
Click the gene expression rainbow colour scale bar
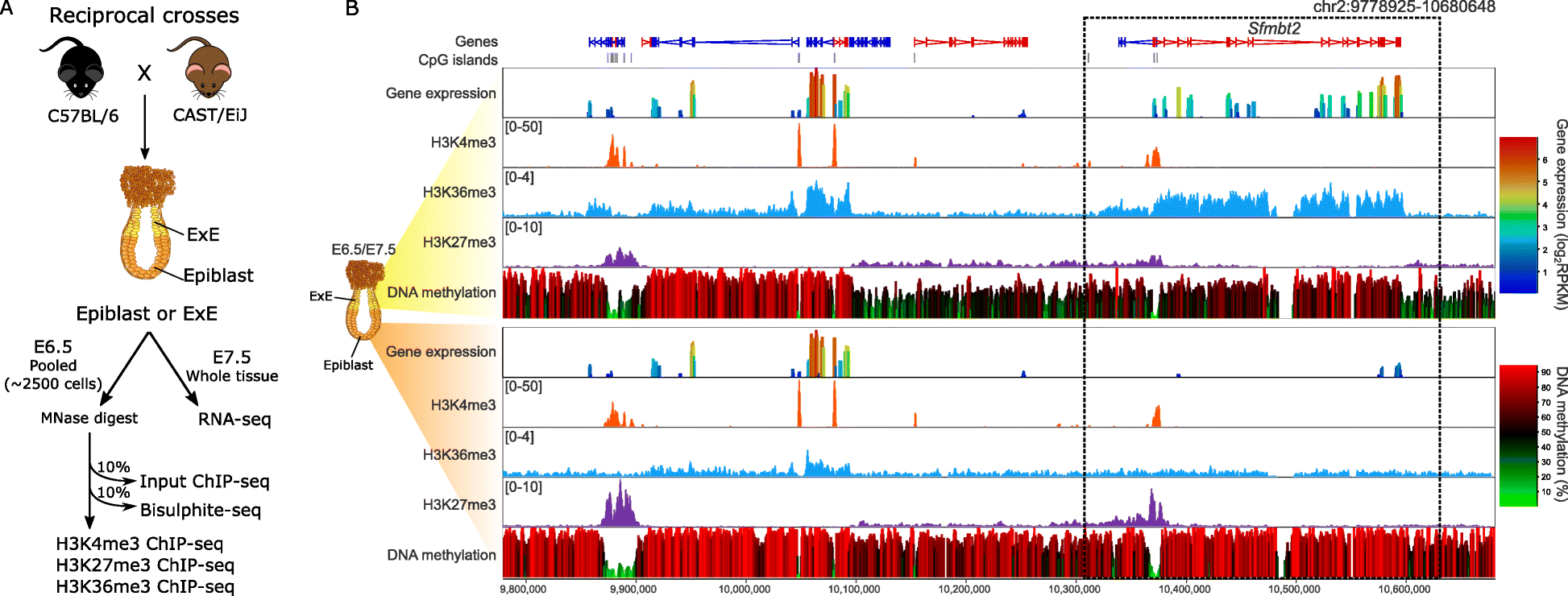1518,215
